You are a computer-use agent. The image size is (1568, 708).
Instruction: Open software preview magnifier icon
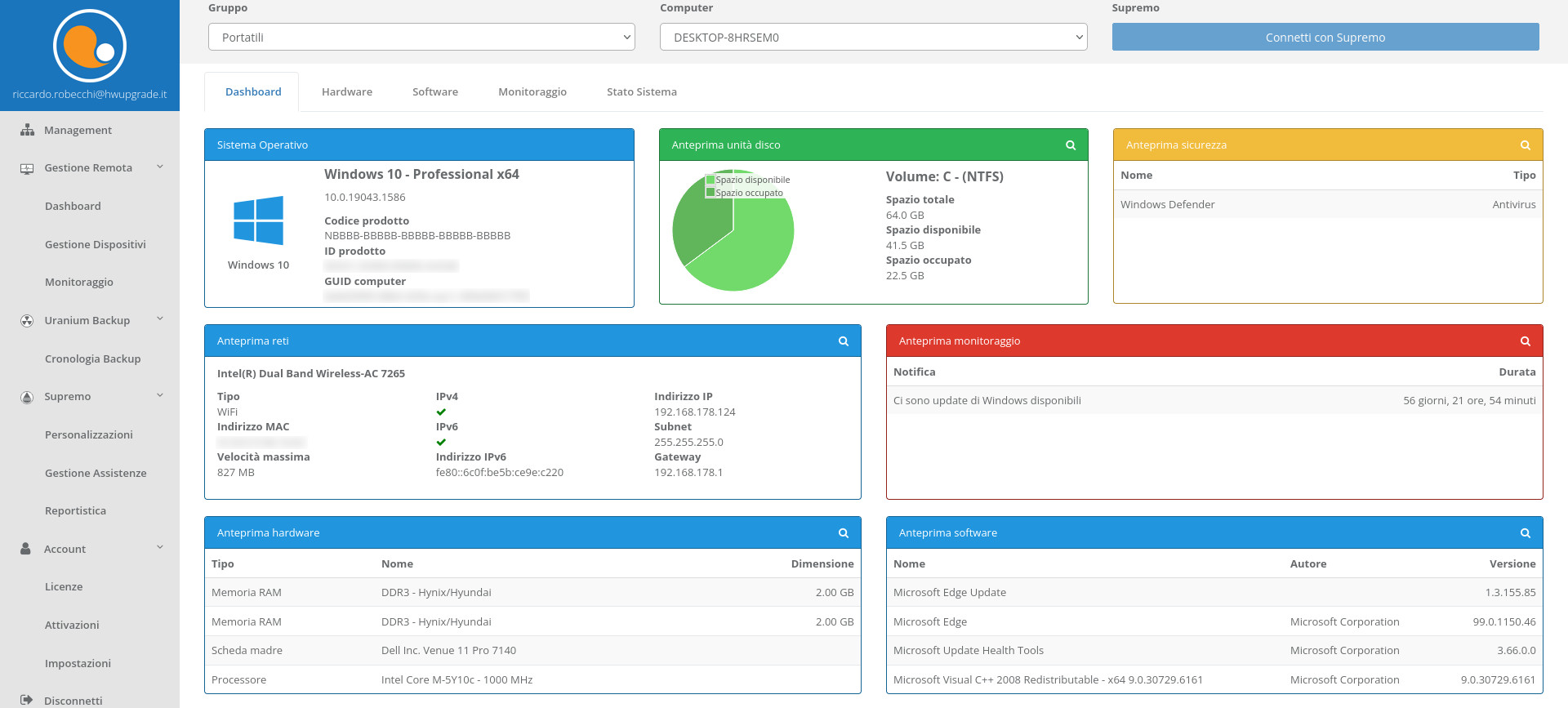point(1525,533)
